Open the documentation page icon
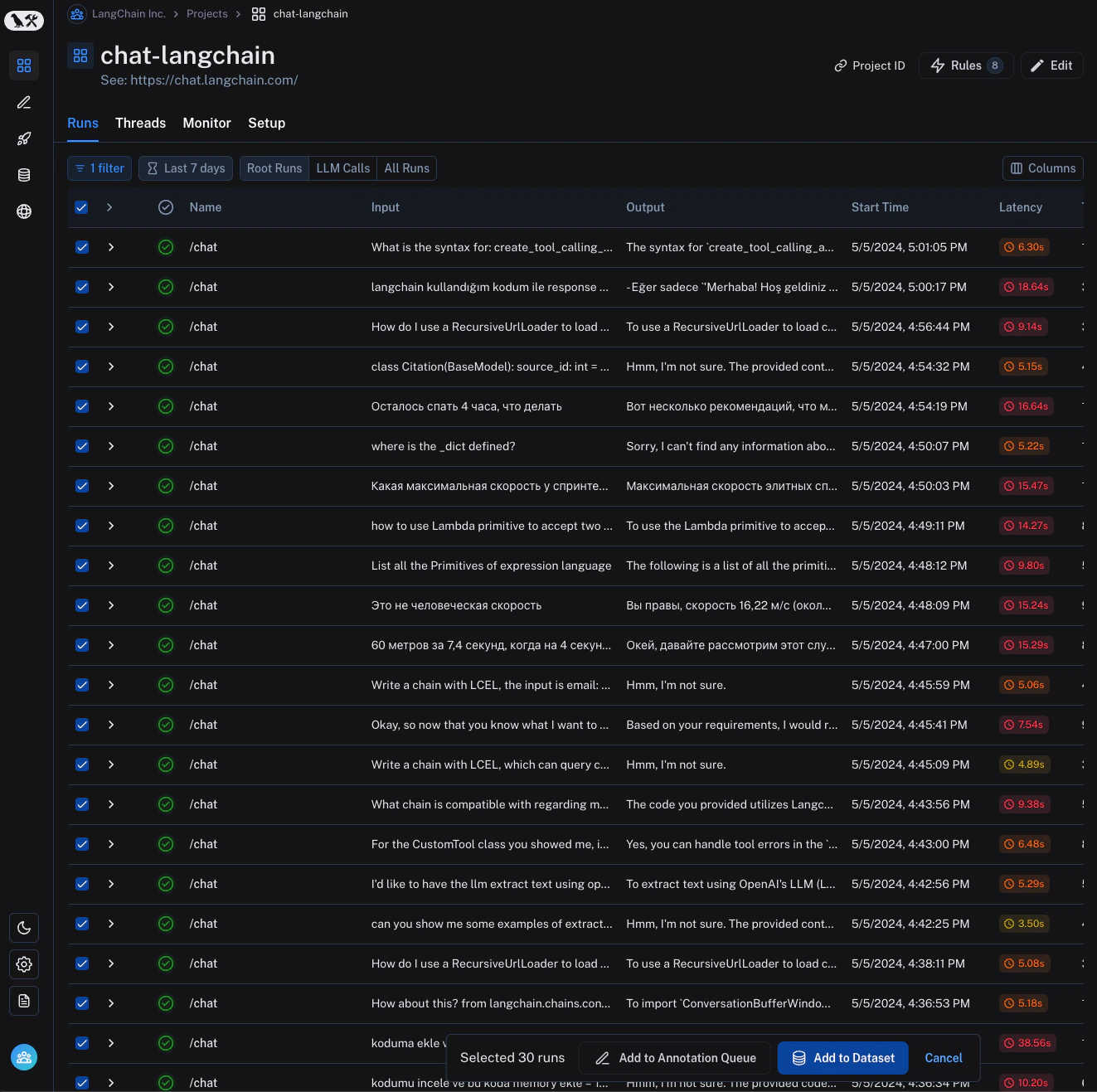Image resolution: width=1097 pixels, height=1092 pixels. pos(23,1001)
